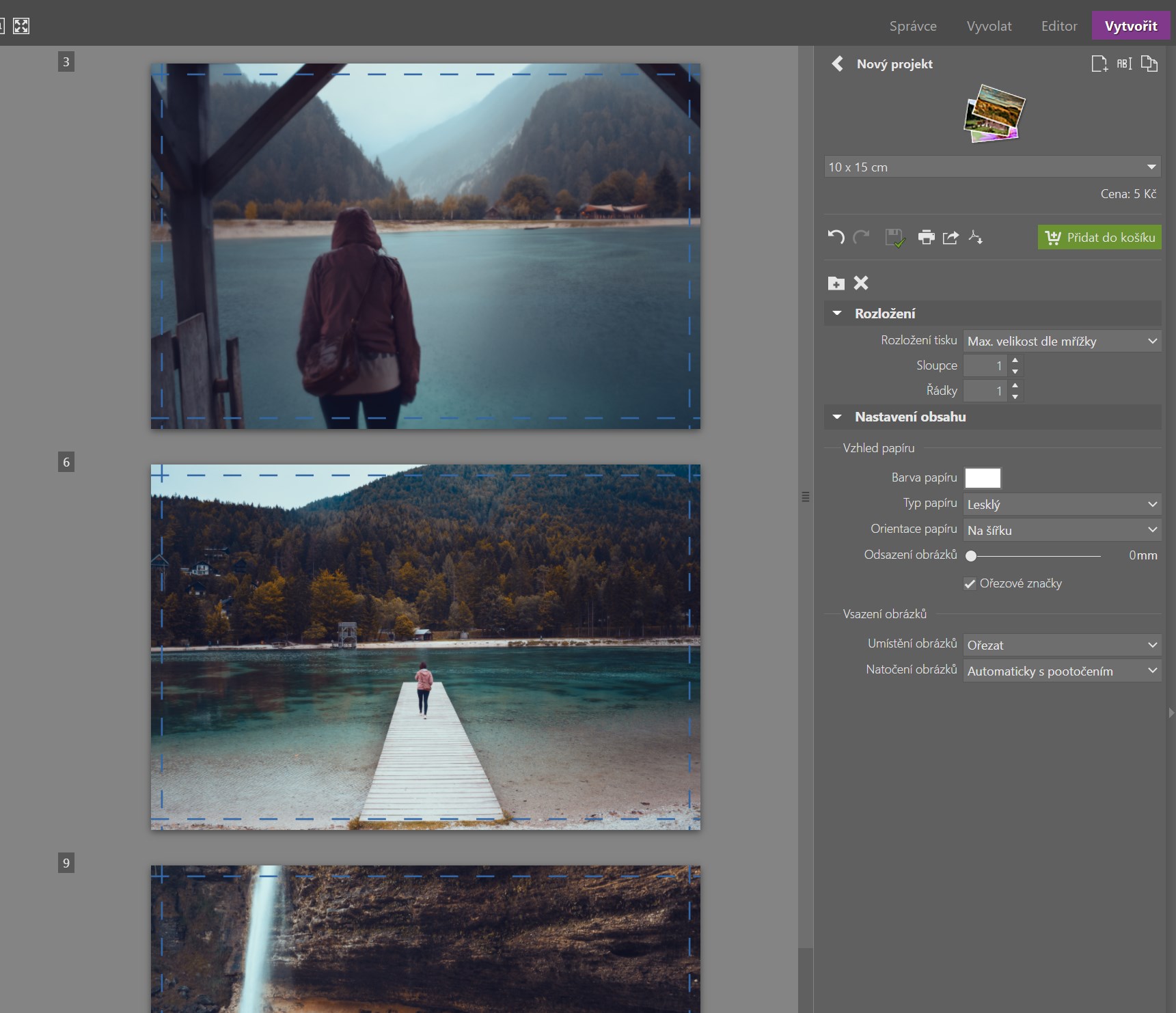1176x1013 pixels.
Task: Save the project with the floppy disk icon
Action: 895,238
